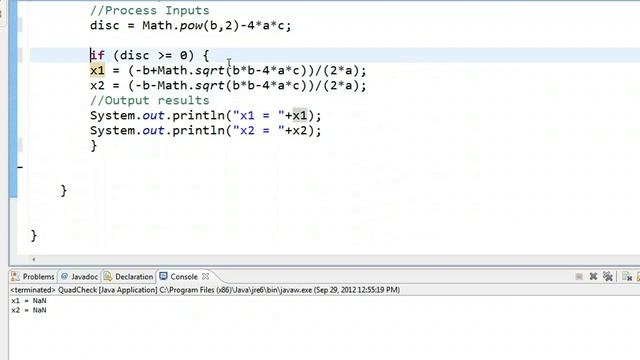Click the x2 = (-b-Math.sqrt line
The width and height of the screenshot is (640, 360).
(228, 86)
